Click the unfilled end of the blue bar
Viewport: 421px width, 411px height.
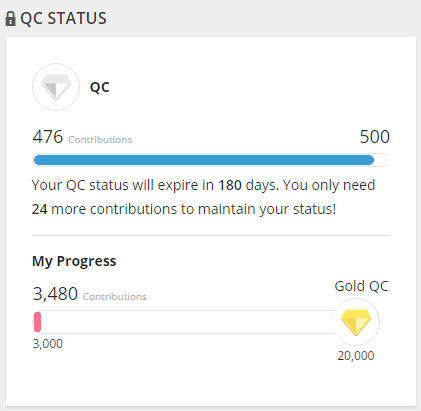point(382,160)
